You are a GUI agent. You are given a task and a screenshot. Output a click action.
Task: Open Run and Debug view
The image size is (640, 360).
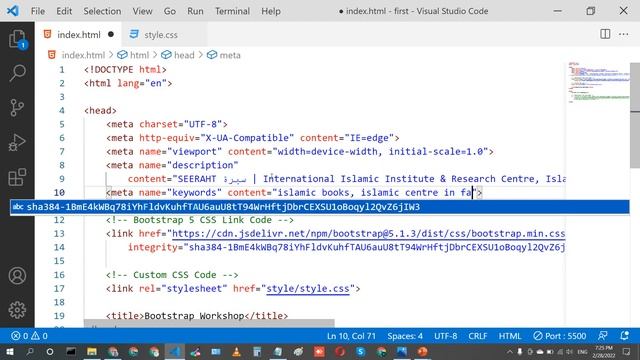17,142
